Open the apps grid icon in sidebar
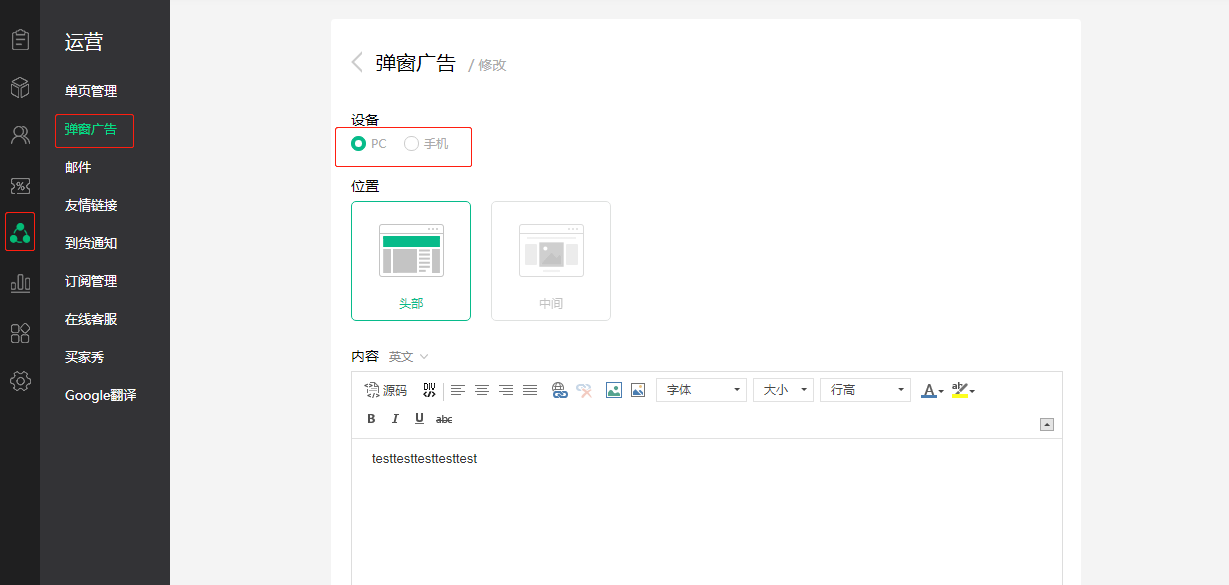The width and height of the screenshot is (1229, 585). point(20,333)
